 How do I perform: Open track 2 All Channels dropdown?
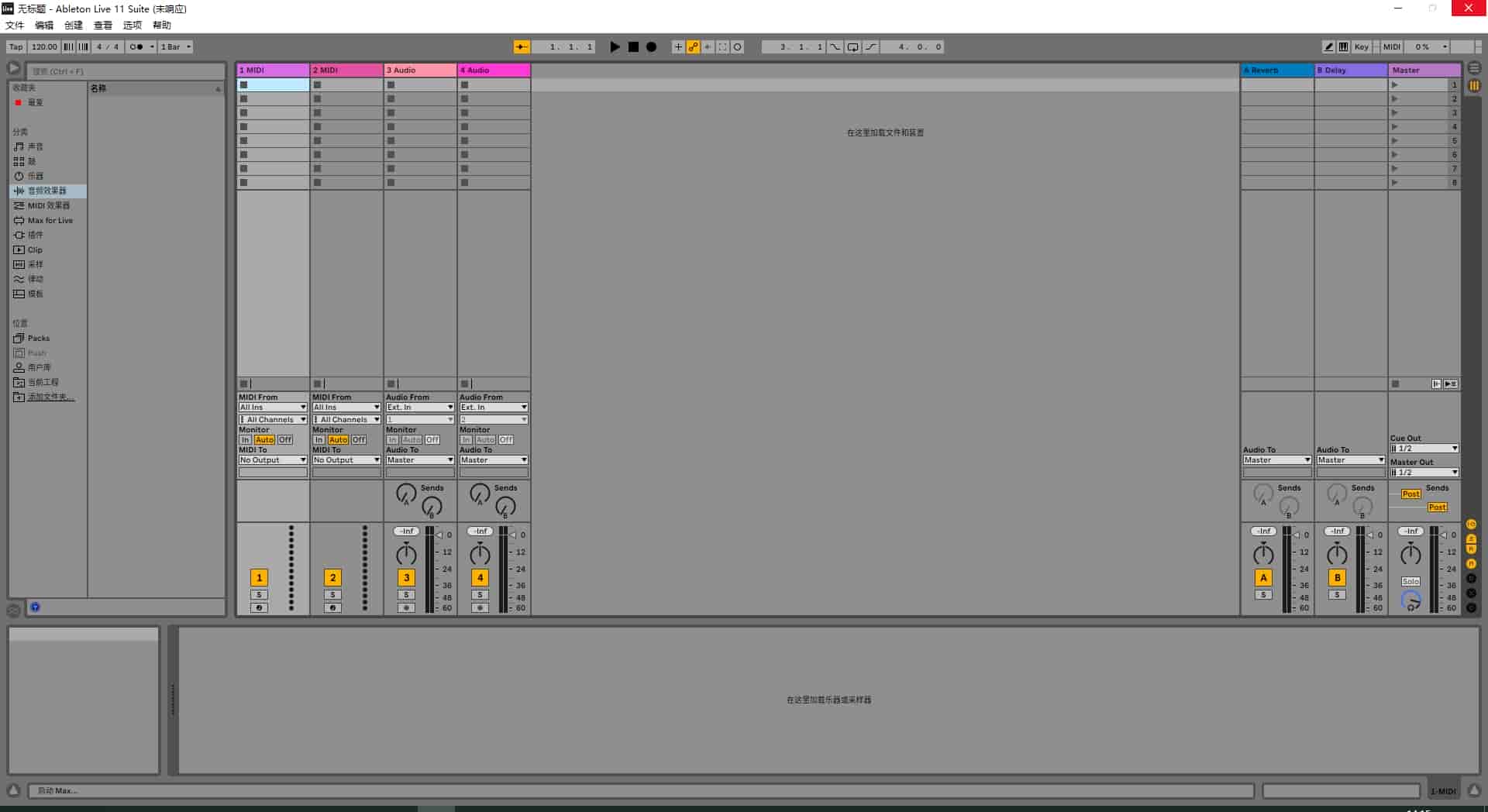346,420
